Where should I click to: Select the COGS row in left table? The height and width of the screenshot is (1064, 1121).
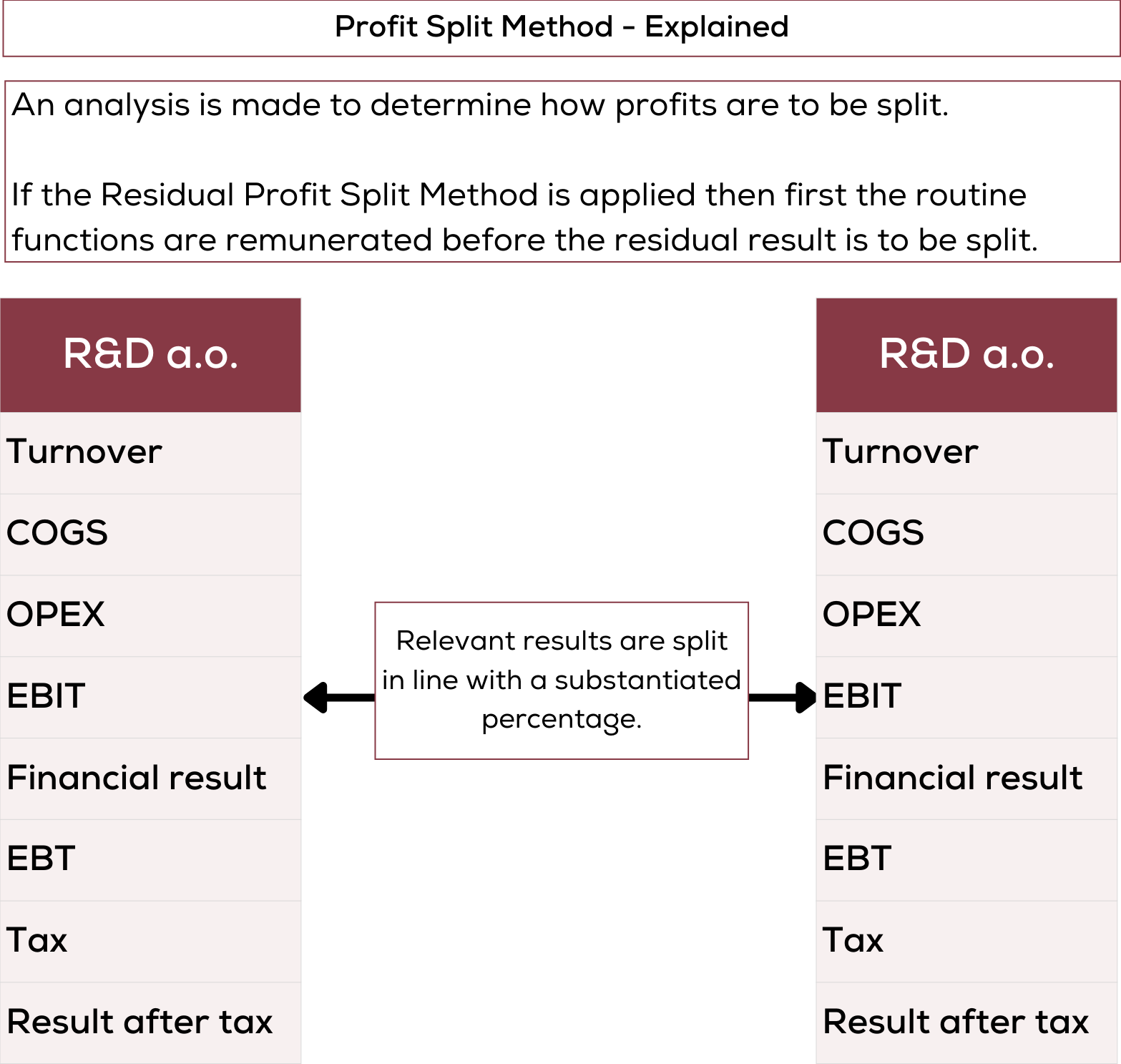tap(150, 534)
